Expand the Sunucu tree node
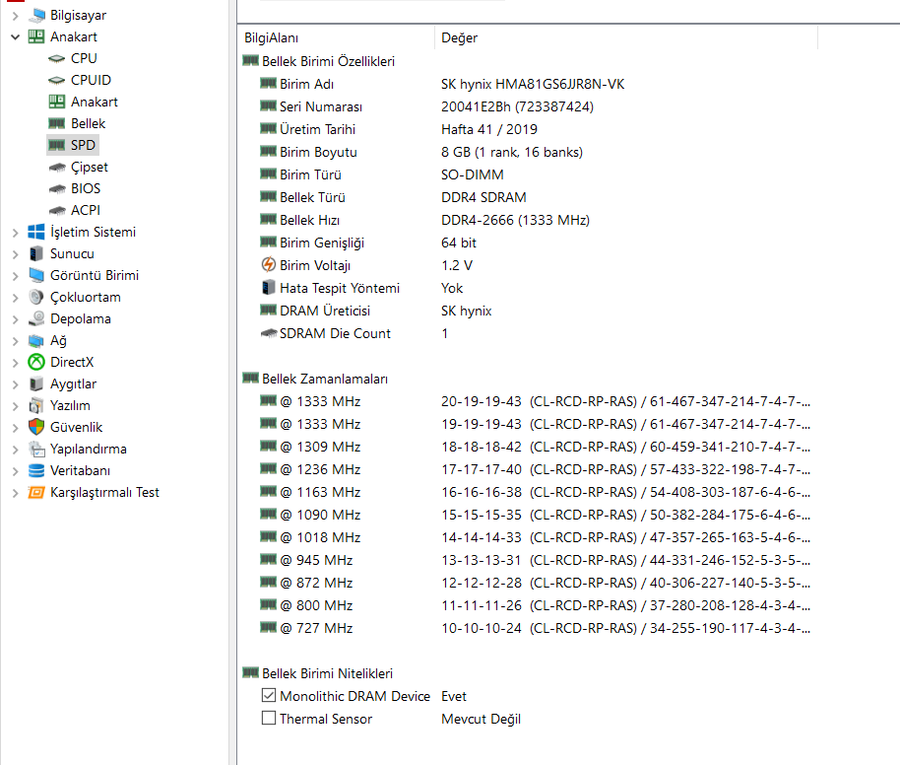 coord(15,254)
